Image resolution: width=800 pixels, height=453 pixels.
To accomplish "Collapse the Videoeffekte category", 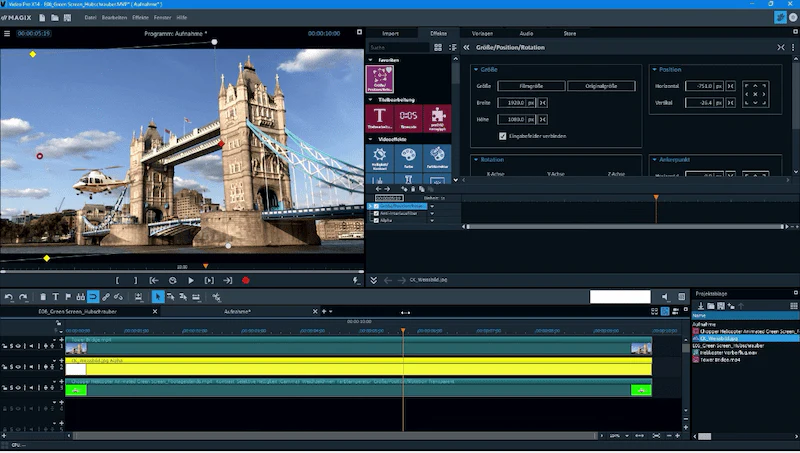I will [370, 139].
